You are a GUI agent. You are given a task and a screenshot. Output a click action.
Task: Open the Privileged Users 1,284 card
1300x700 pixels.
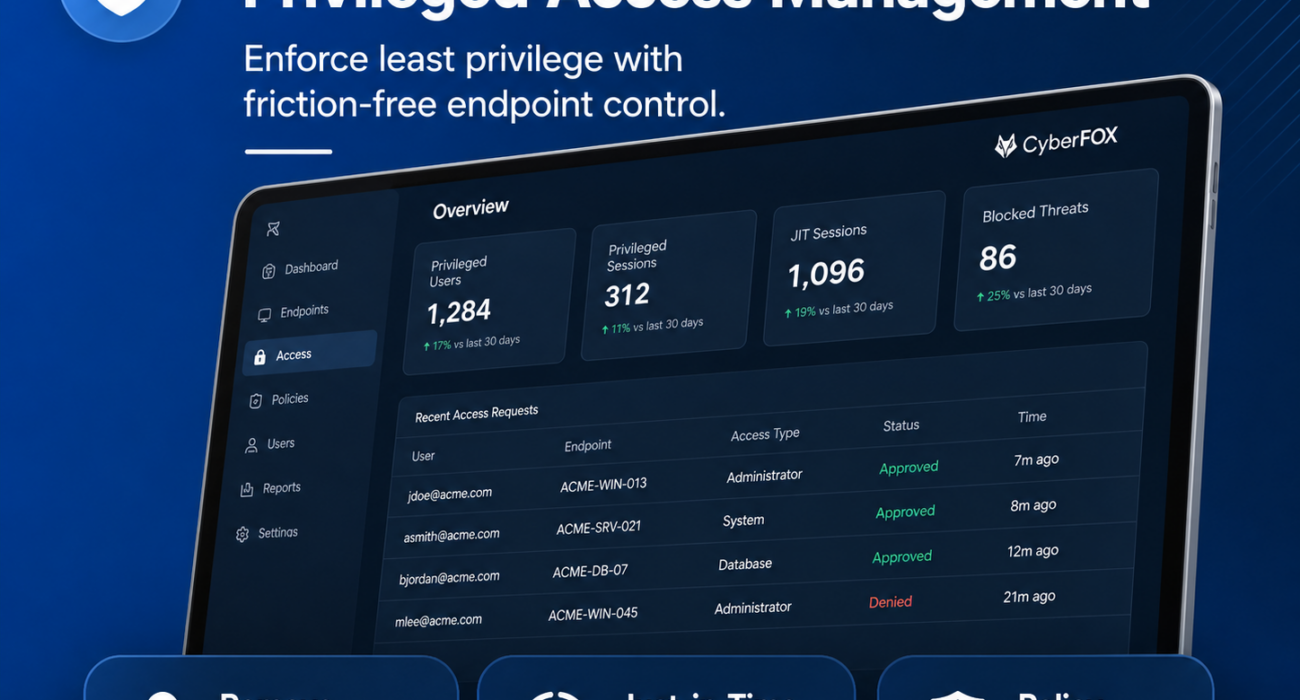click(490, 301)
